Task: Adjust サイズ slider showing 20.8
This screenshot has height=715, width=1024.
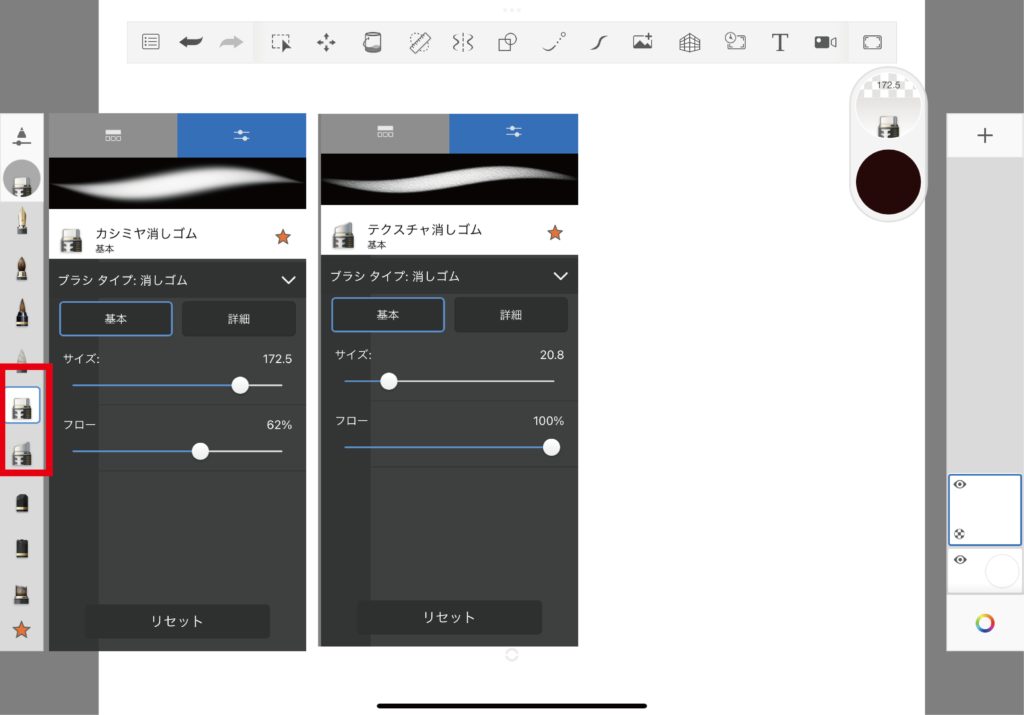Action: click(x=389, y=381)
